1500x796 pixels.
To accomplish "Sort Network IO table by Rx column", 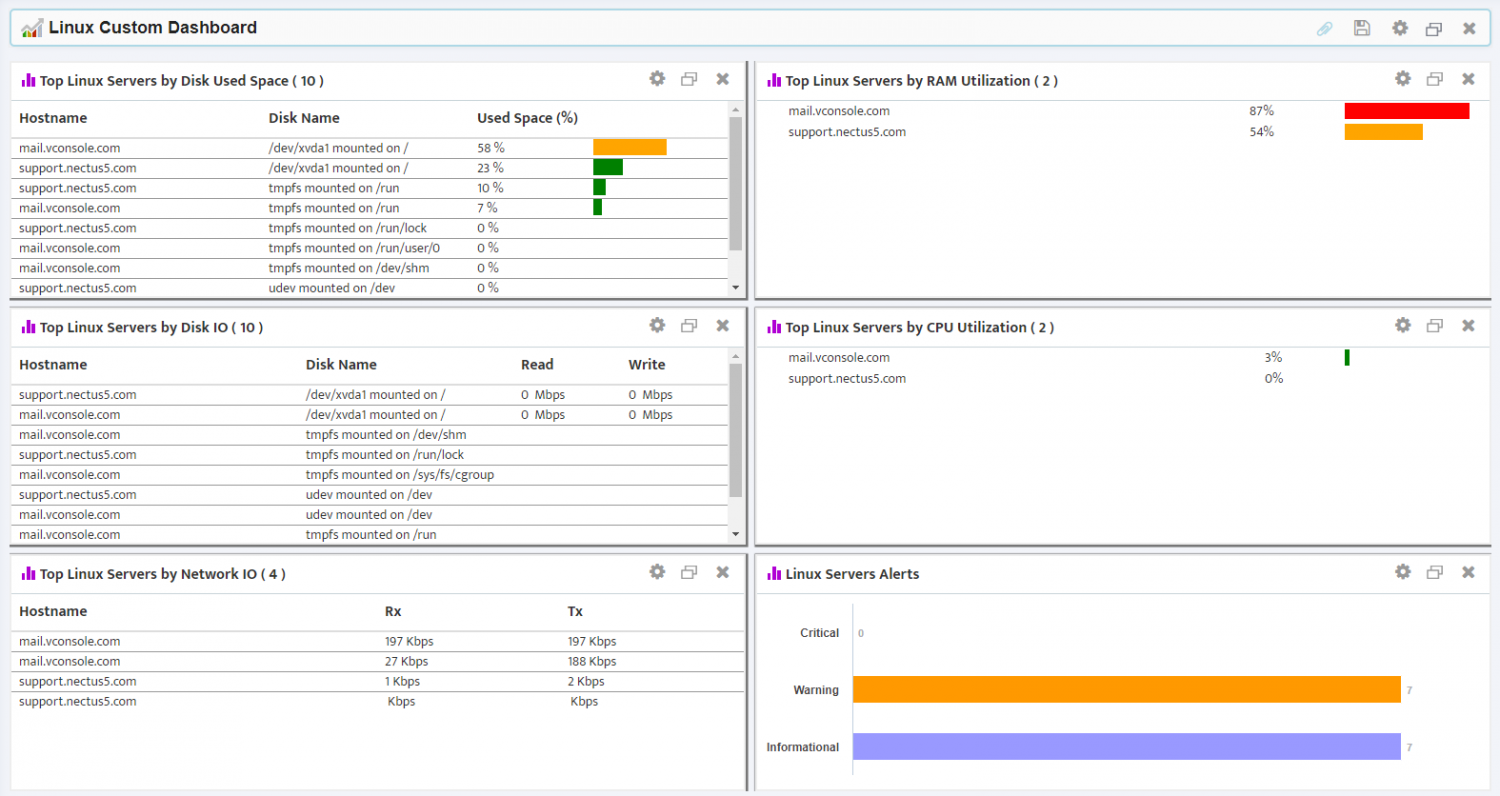I will (392, 611).
